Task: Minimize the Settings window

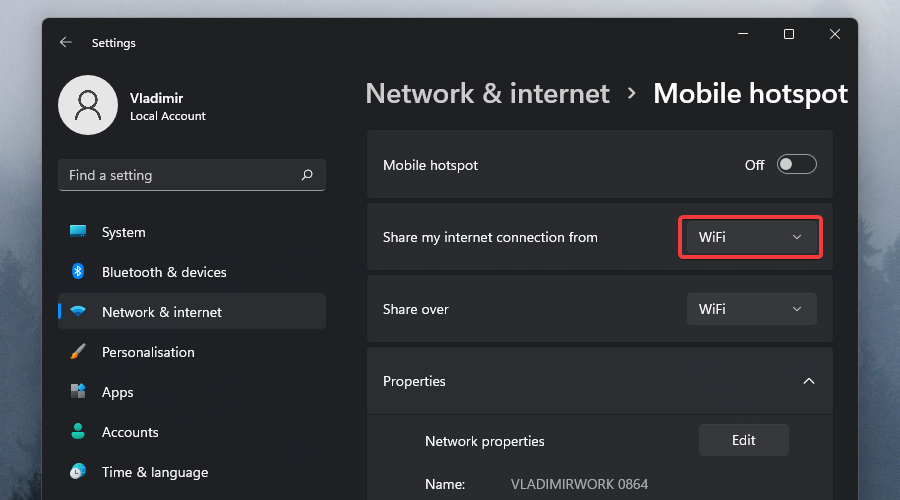Action: [x=743, y=34]
